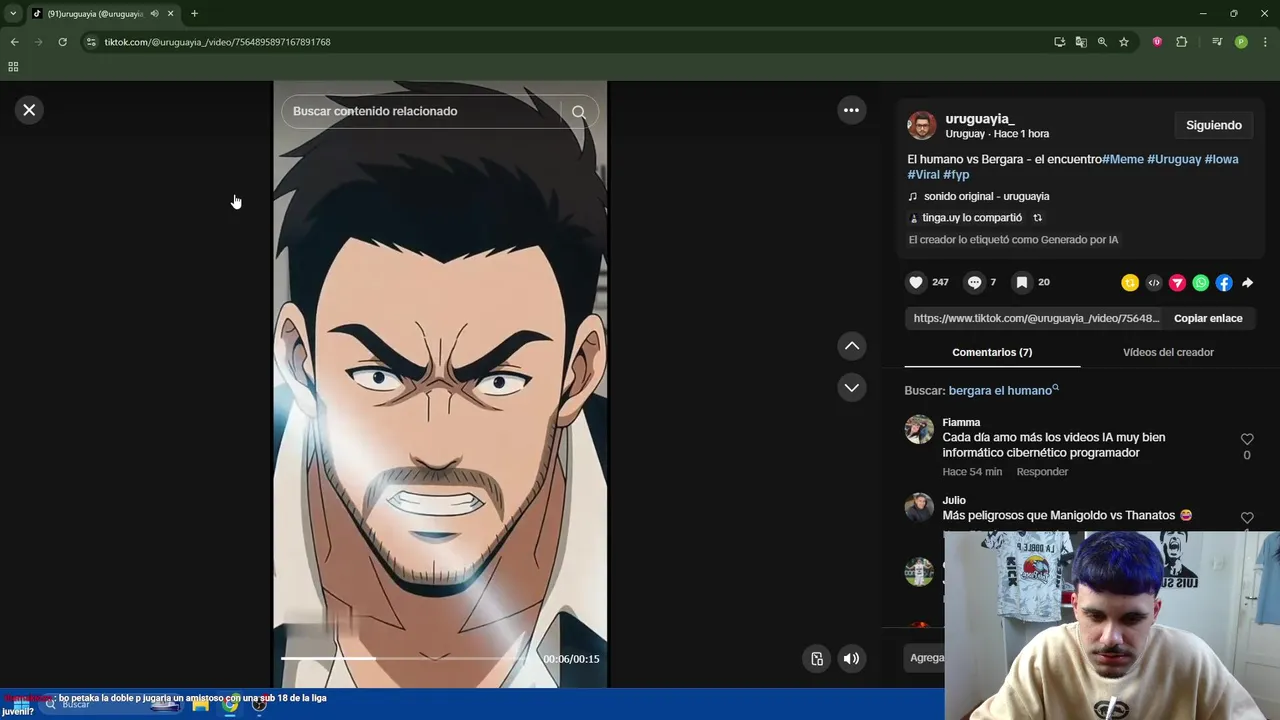Reload the page

click(62, 42)
